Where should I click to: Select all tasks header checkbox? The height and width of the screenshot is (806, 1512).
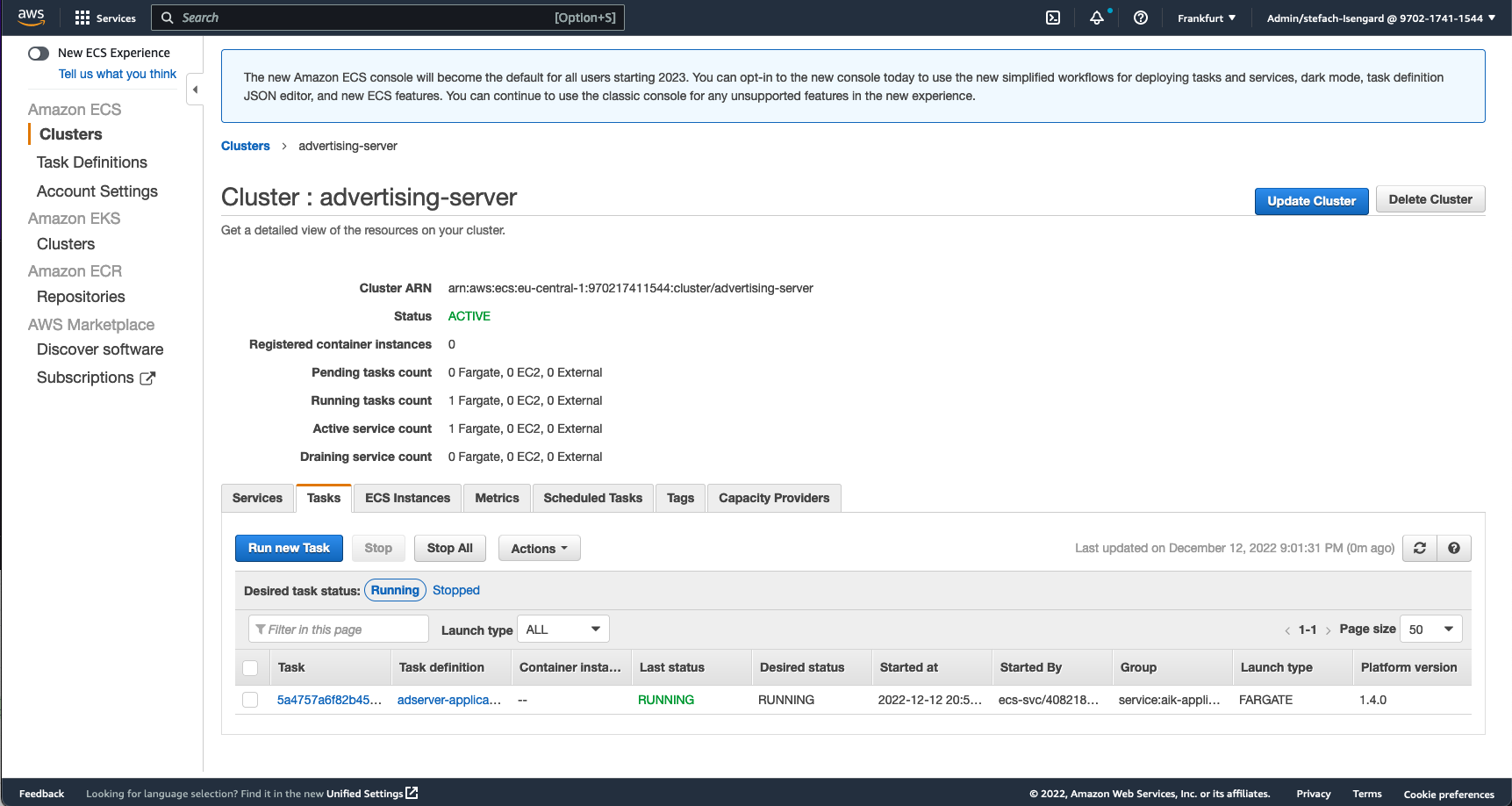tap(250, 668)
